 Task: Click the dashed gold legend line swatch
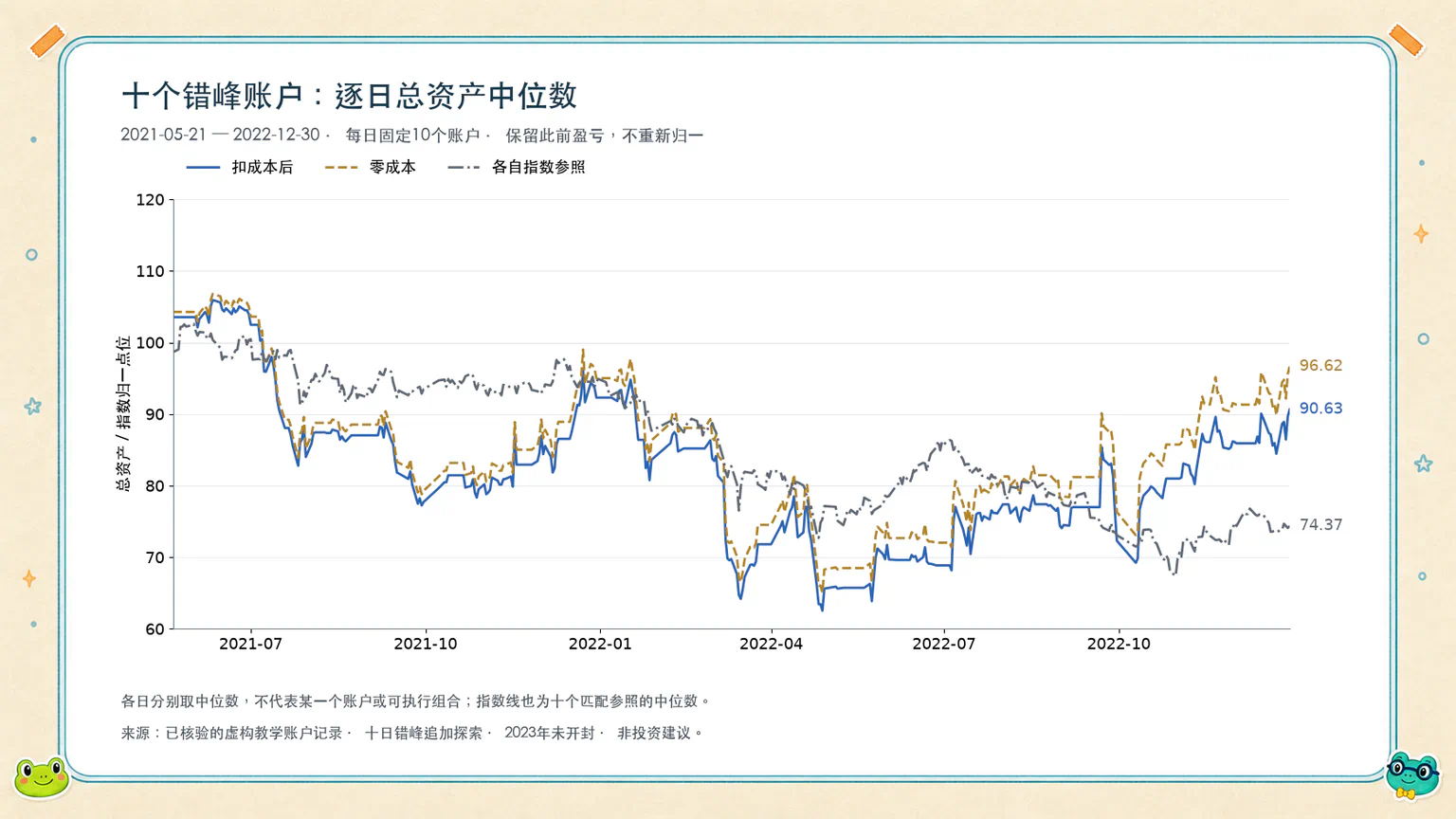[x=341, y=168]
